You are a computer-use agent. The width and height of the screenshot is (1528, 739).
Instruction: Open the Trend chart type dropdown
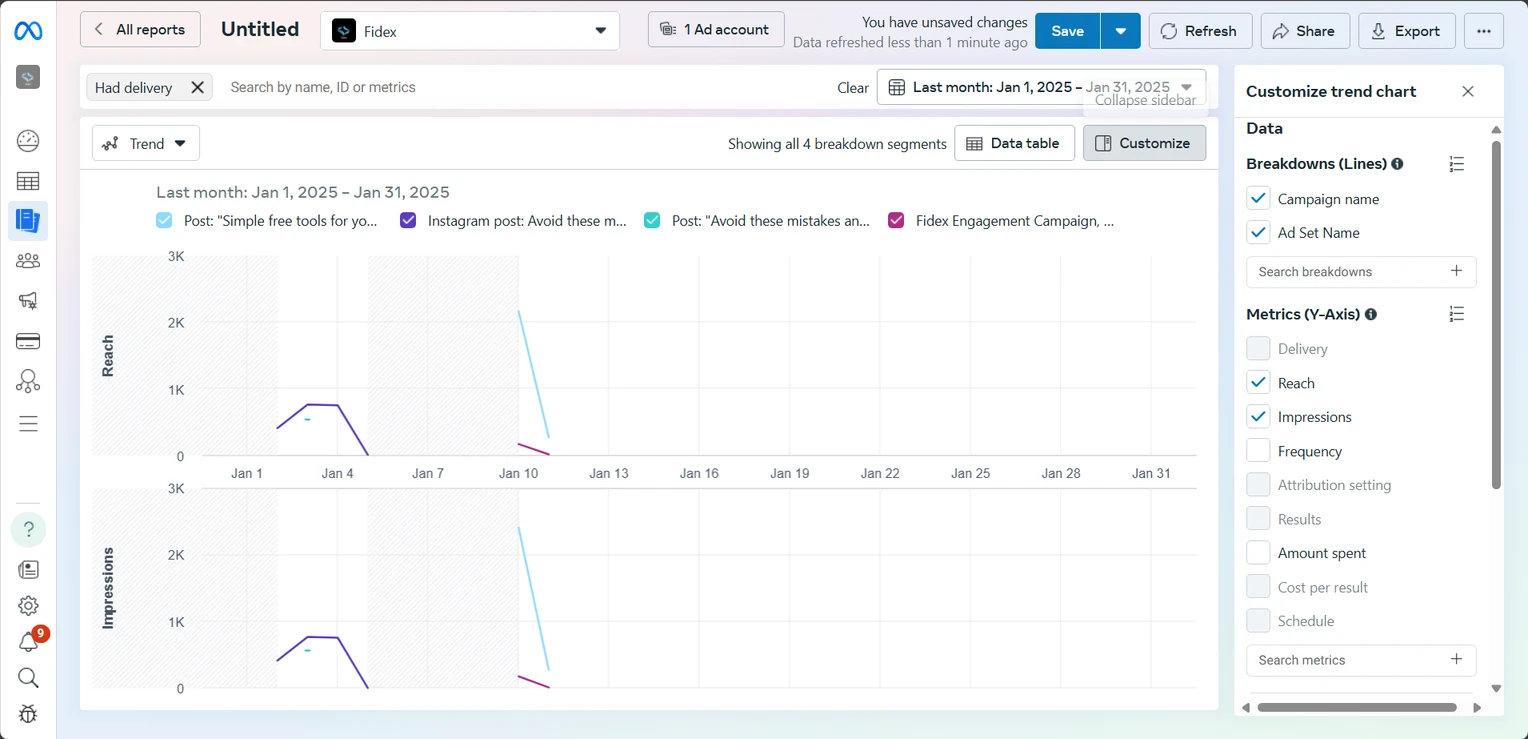click(x=146, y=143)
